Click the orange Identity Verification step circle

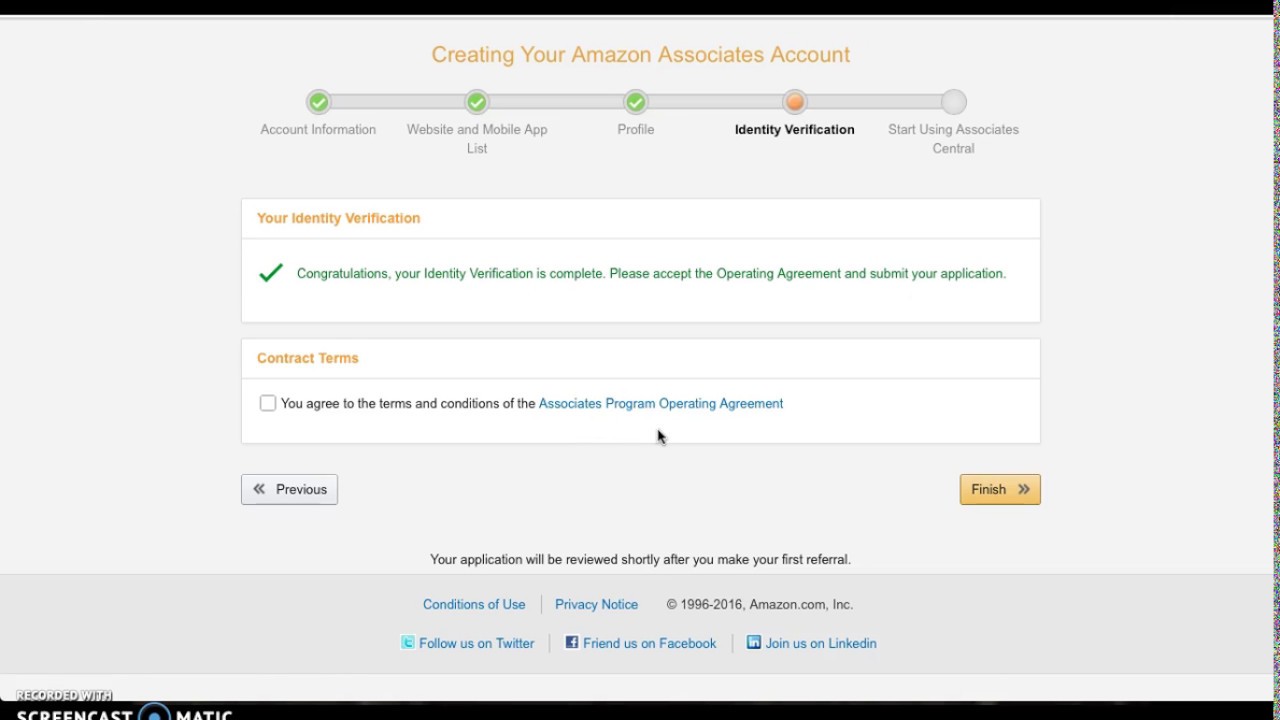pos(795,102)
